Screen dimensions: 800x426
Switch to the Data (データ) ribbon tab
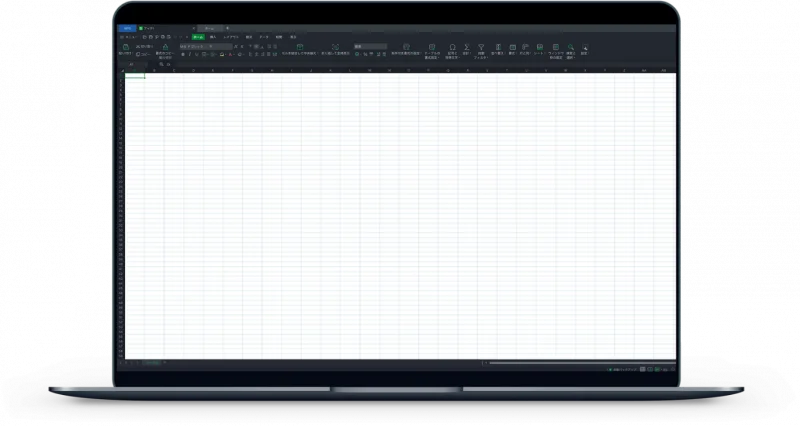click(264, 37)
